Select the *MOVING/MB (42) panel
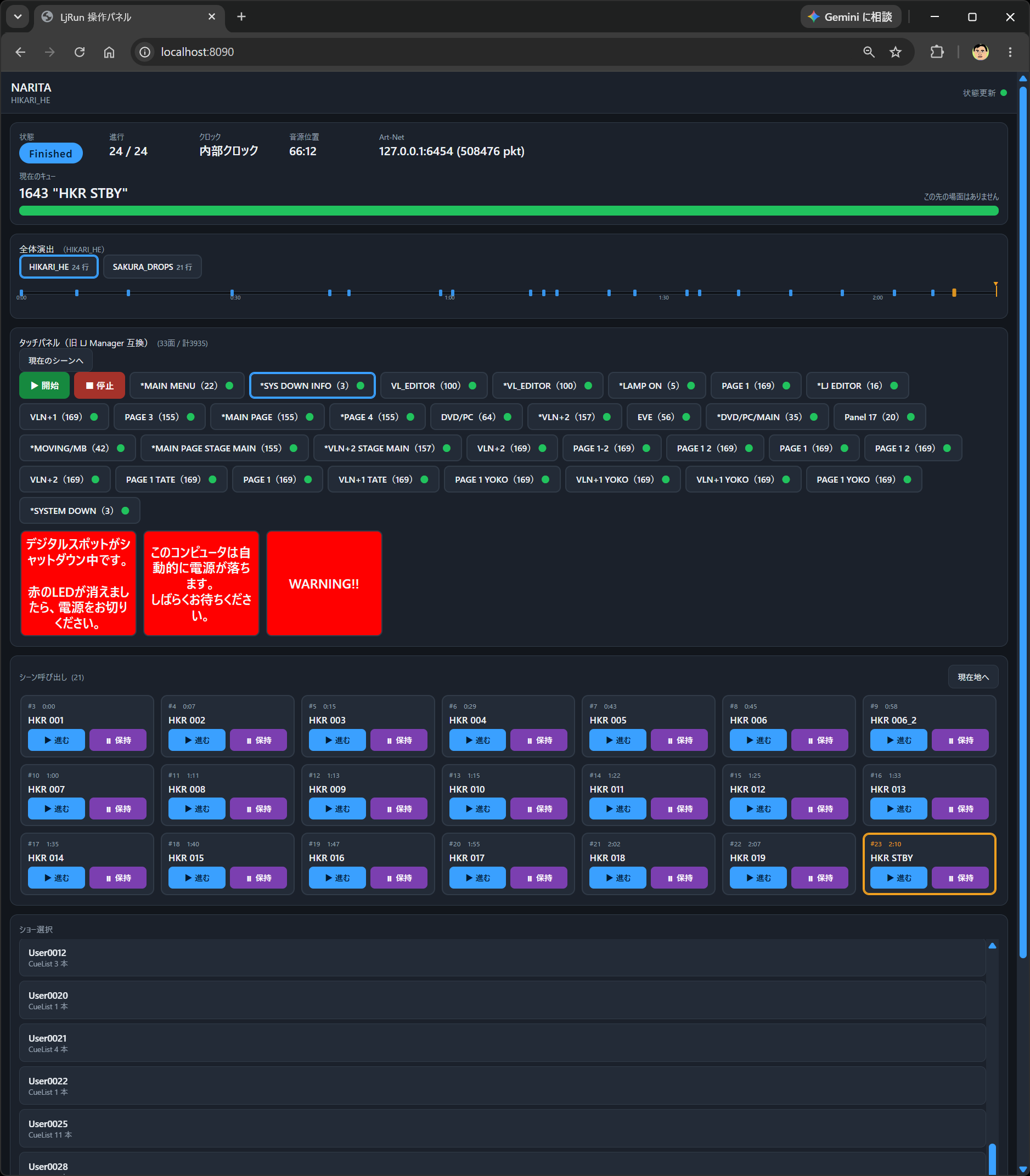 click(77, 448)
